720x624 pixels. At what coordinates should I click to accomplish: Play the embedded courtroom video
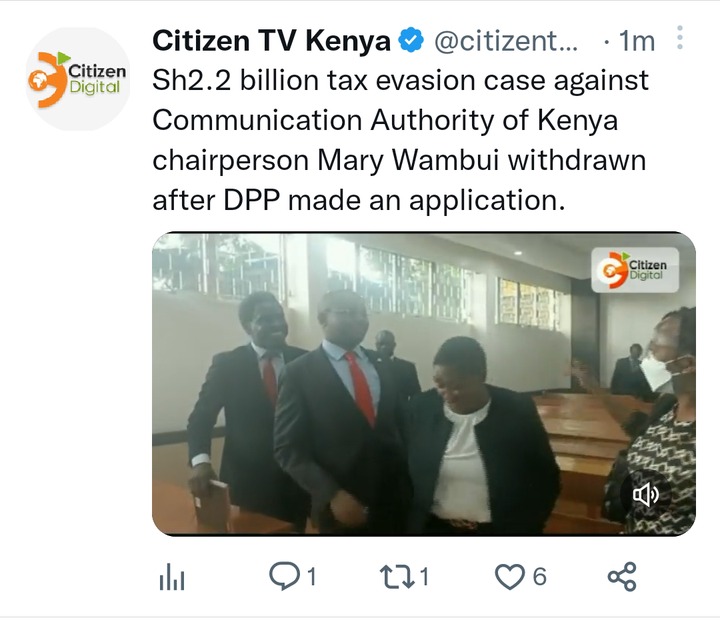423,383
